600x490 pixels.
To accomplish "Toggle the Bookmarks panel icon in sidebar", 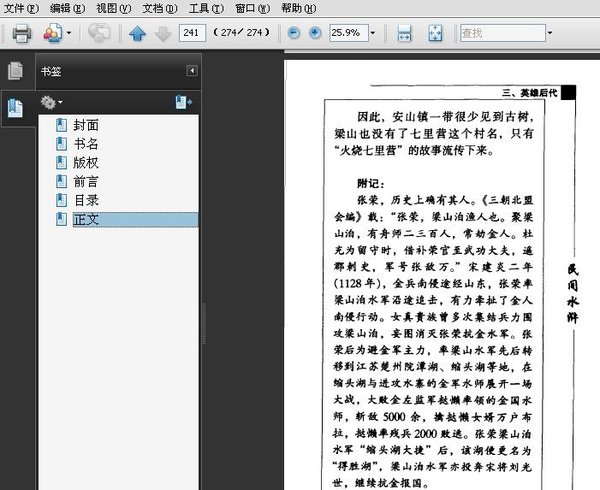I will 15,108.
